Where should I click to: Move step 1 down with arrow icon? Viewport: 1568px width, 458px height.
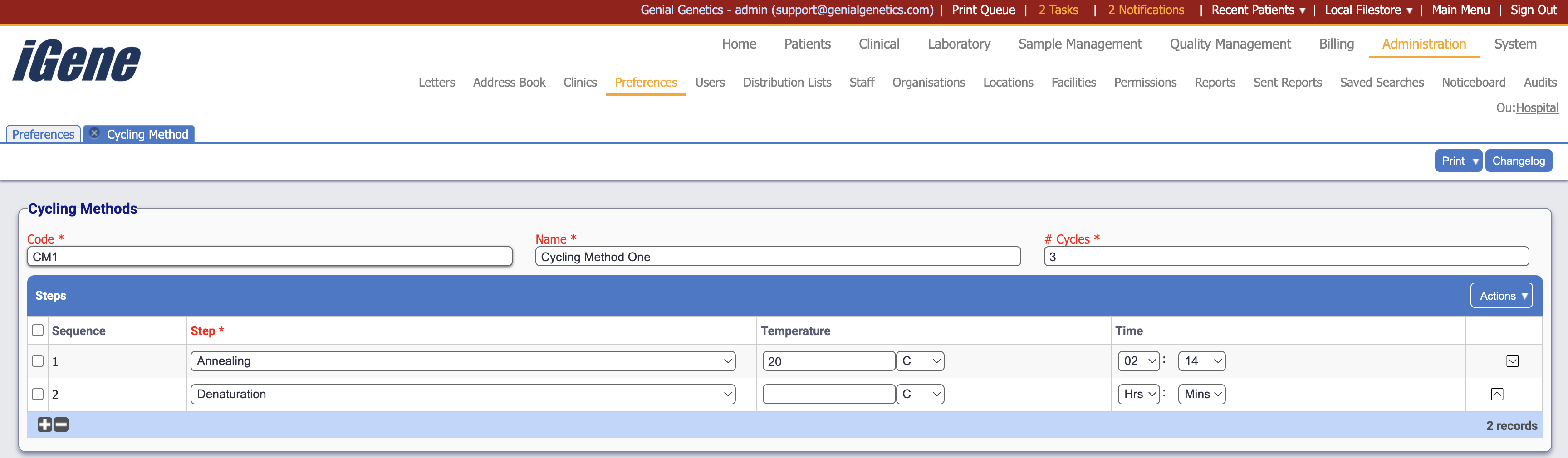pyautogui.click(x=1512, y=361)
